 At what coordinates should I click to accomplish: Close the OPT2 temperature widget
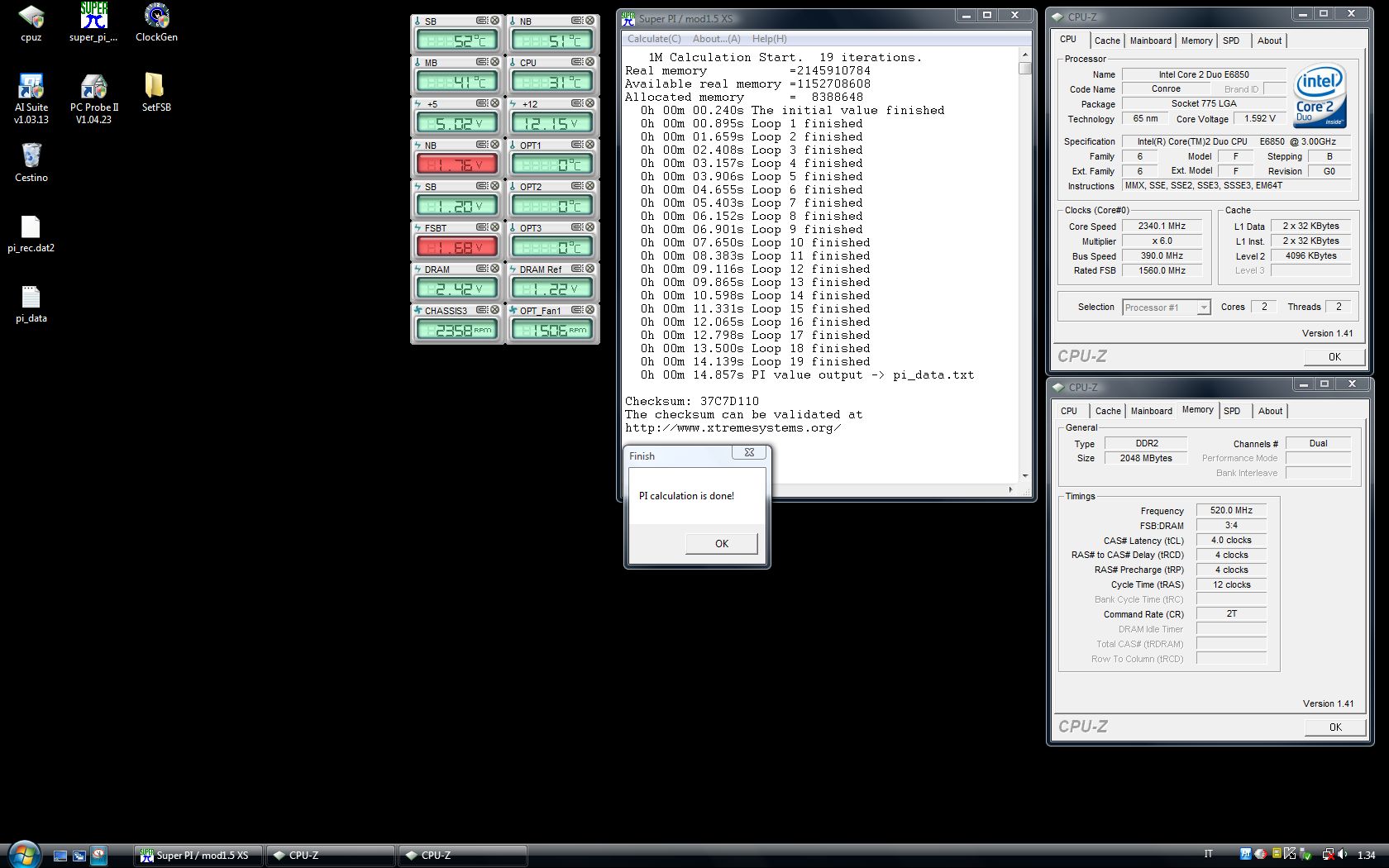point(590,186)
